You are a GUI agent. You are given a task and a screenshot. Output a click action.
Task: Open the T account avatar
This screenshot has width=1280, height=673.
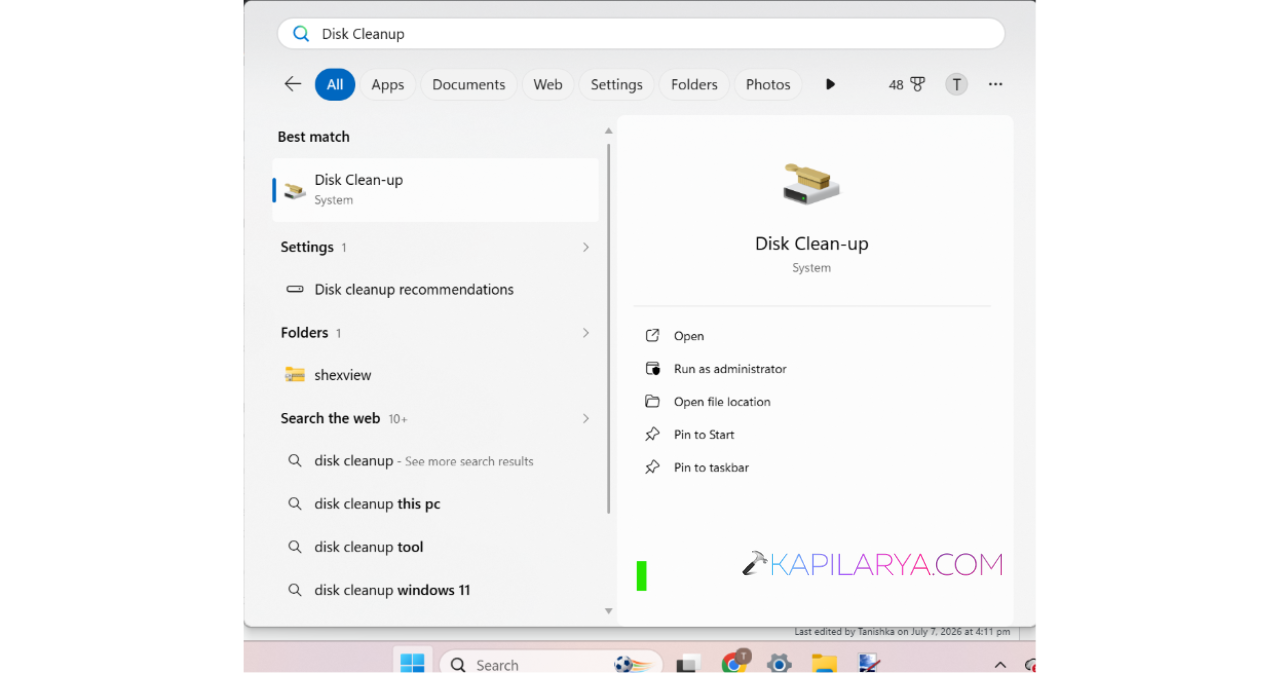click(x=957, y=85)
